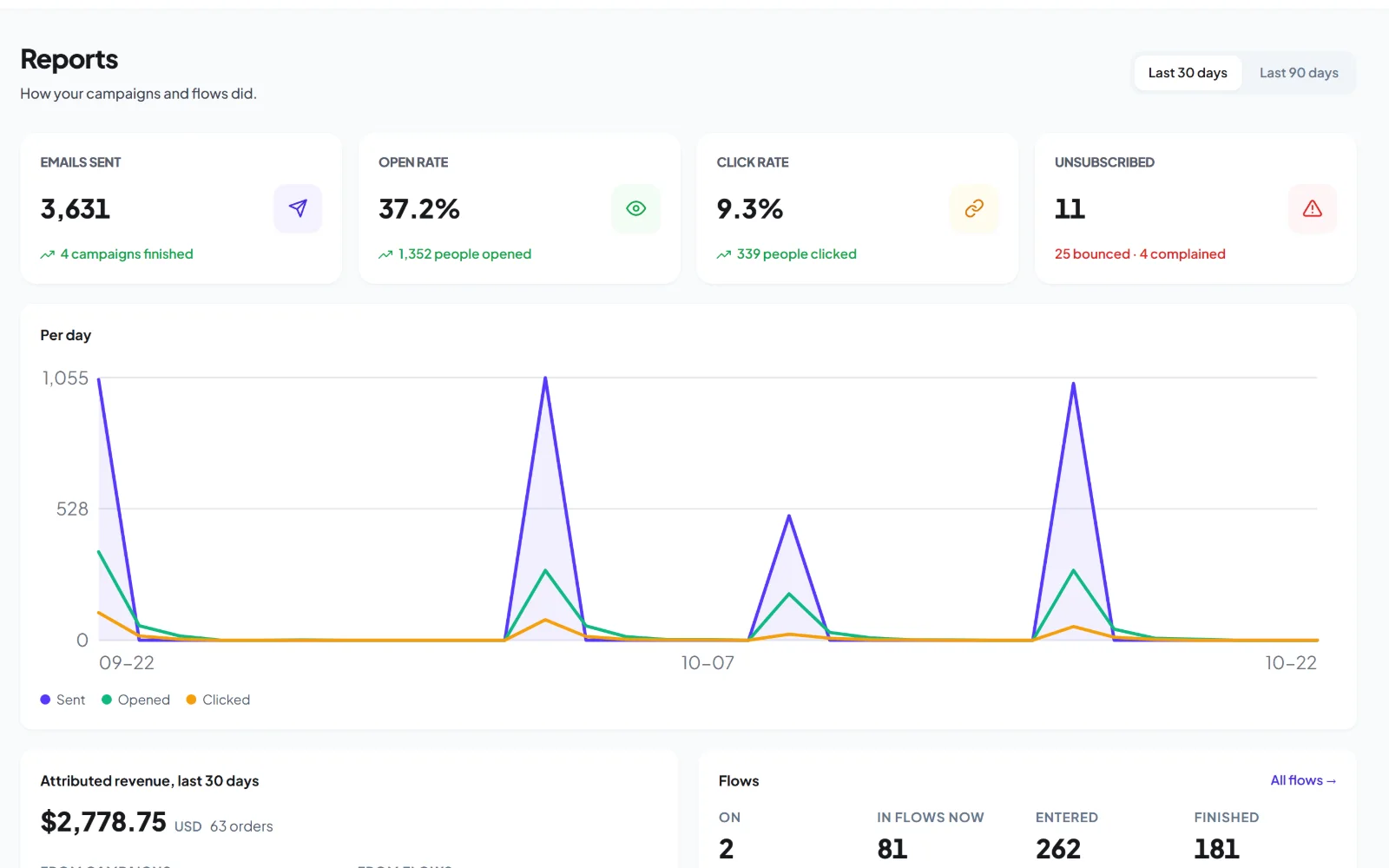1389x868 pixels.
Task: Click the 37.2% open rate value
Action: (419, 209)
